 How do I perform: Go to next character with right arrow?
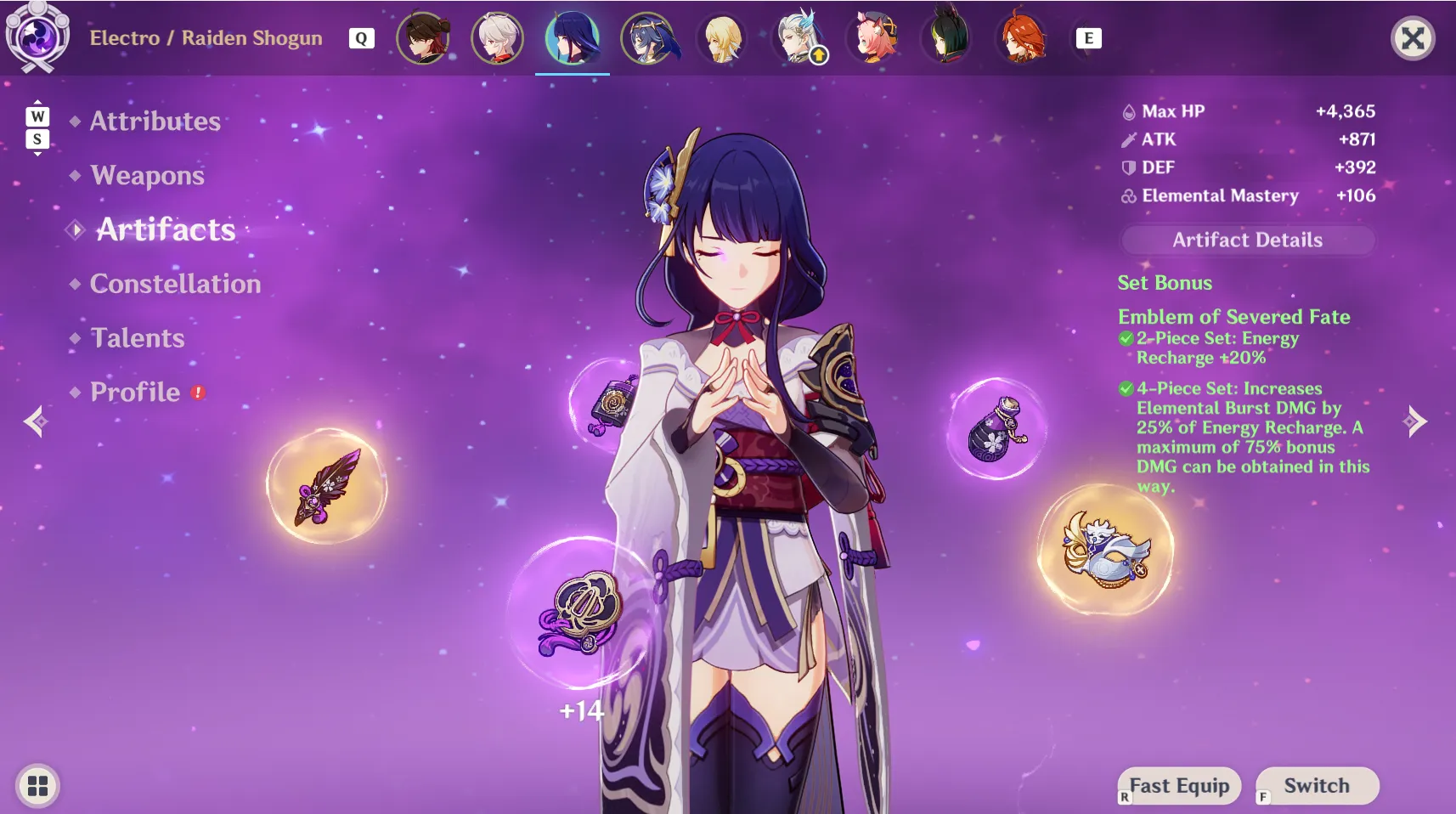pos(1415,421)
